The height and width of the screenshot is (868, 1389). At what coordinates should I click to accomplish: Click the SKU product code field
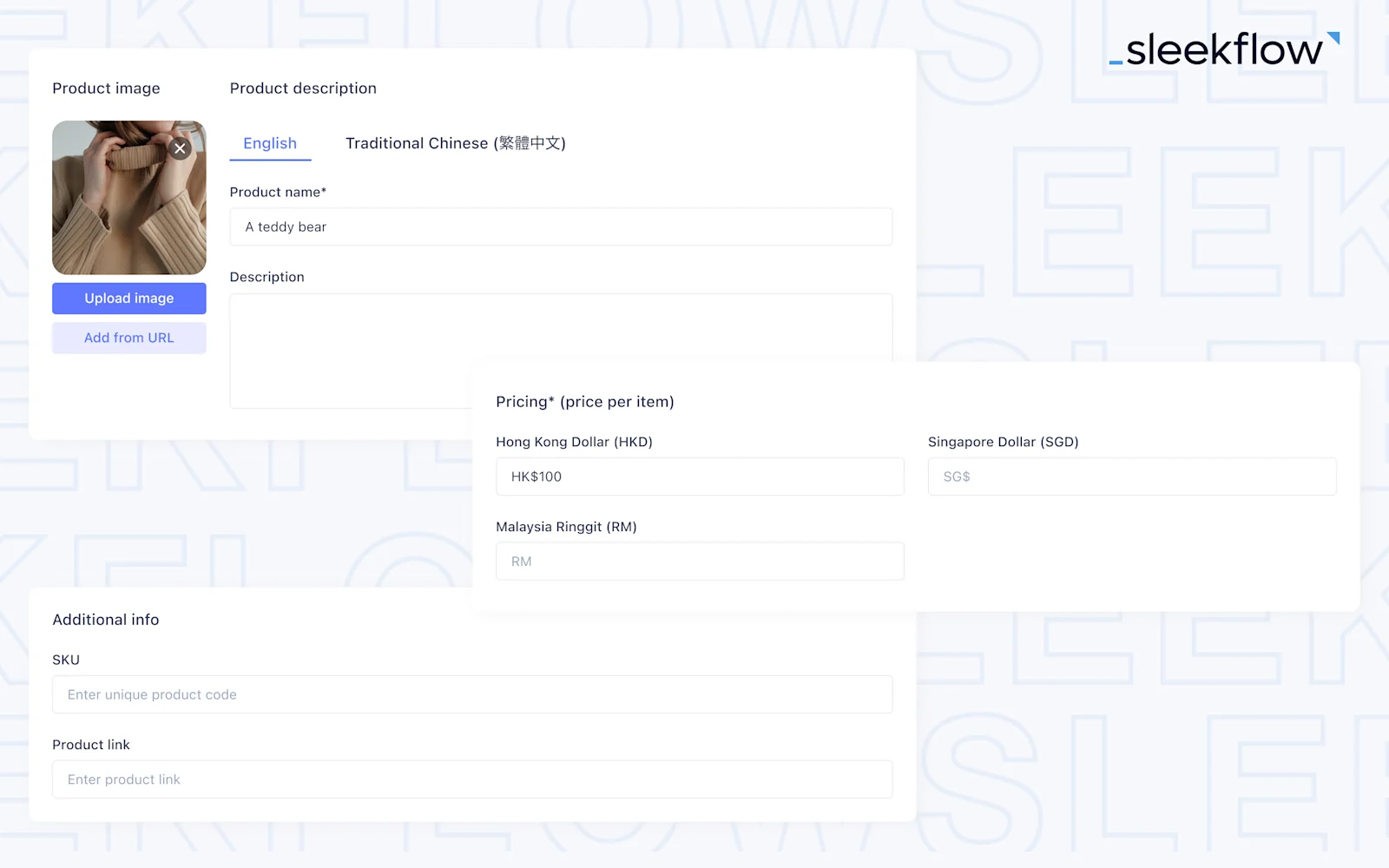tap(472, 694)
